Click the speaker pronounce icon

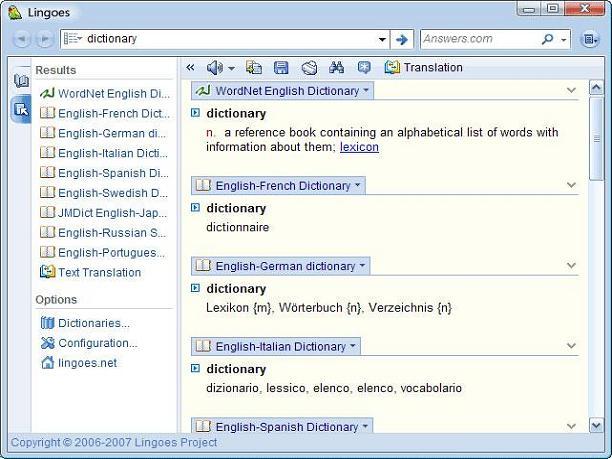tap(214, 68)
